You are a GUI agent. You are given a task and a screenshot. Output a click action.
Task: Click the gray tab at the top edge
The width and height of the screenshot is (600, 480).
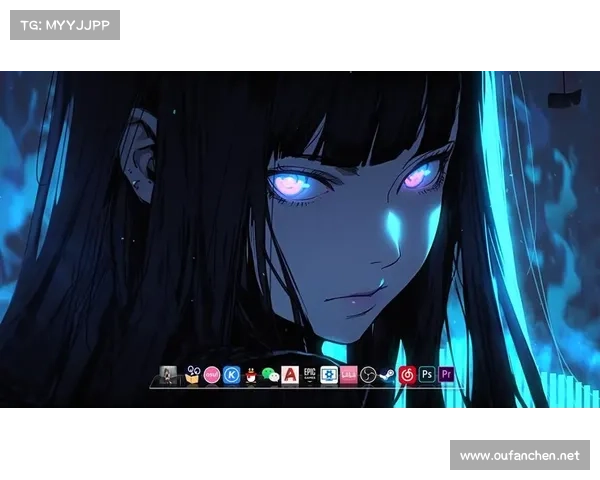pyautogui.click(x=488, y=67)
